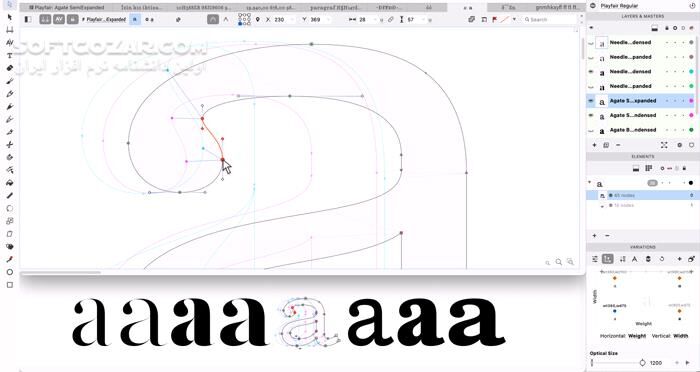Select the Rectangle tool in the toolbox
The height and width of the screenshot is (372, 700).
point(10,285)
